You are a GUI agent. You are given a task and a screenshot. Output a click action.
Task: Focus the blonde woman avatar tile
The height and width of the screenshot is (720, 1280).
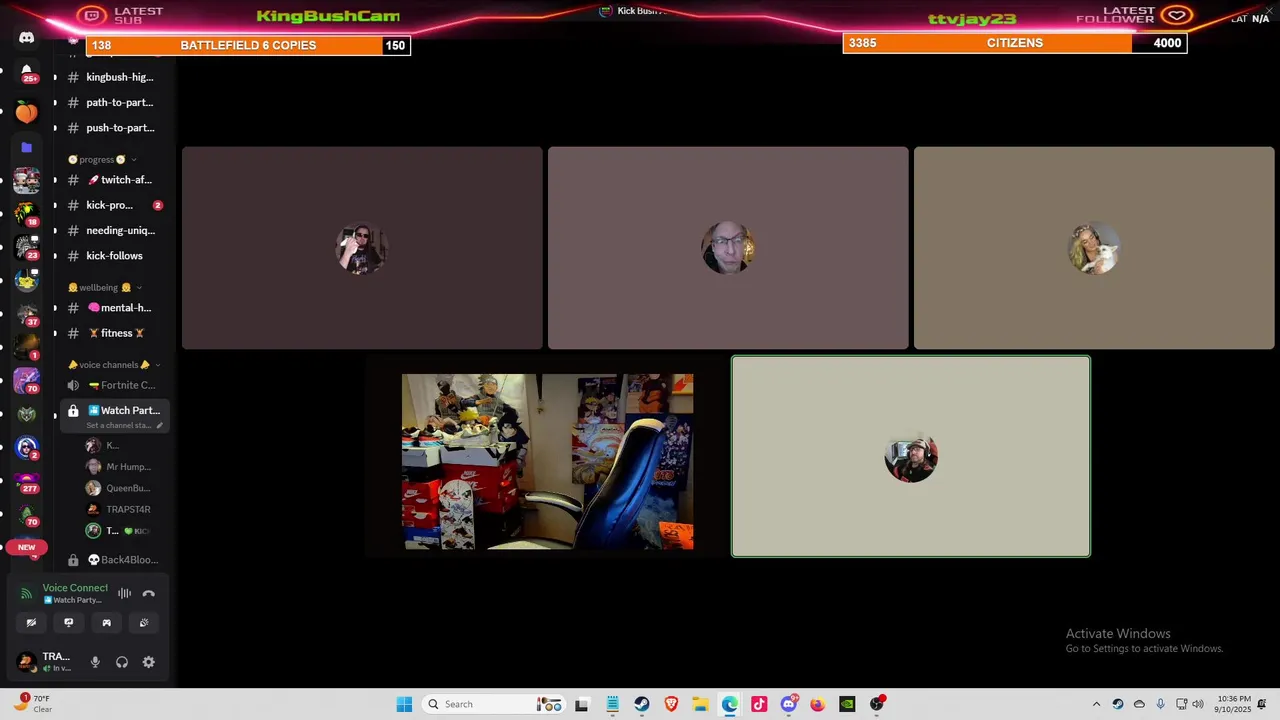[1094, 248]
